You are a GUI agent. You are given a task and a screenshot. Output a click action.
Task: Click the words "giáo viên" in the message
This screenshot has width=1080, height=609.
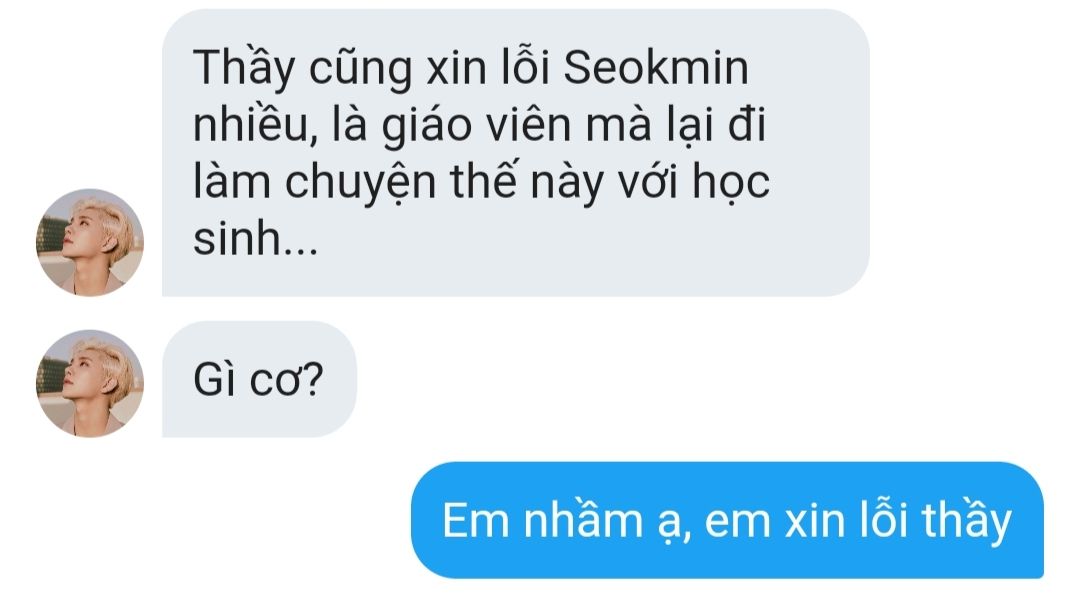[477, 127]
